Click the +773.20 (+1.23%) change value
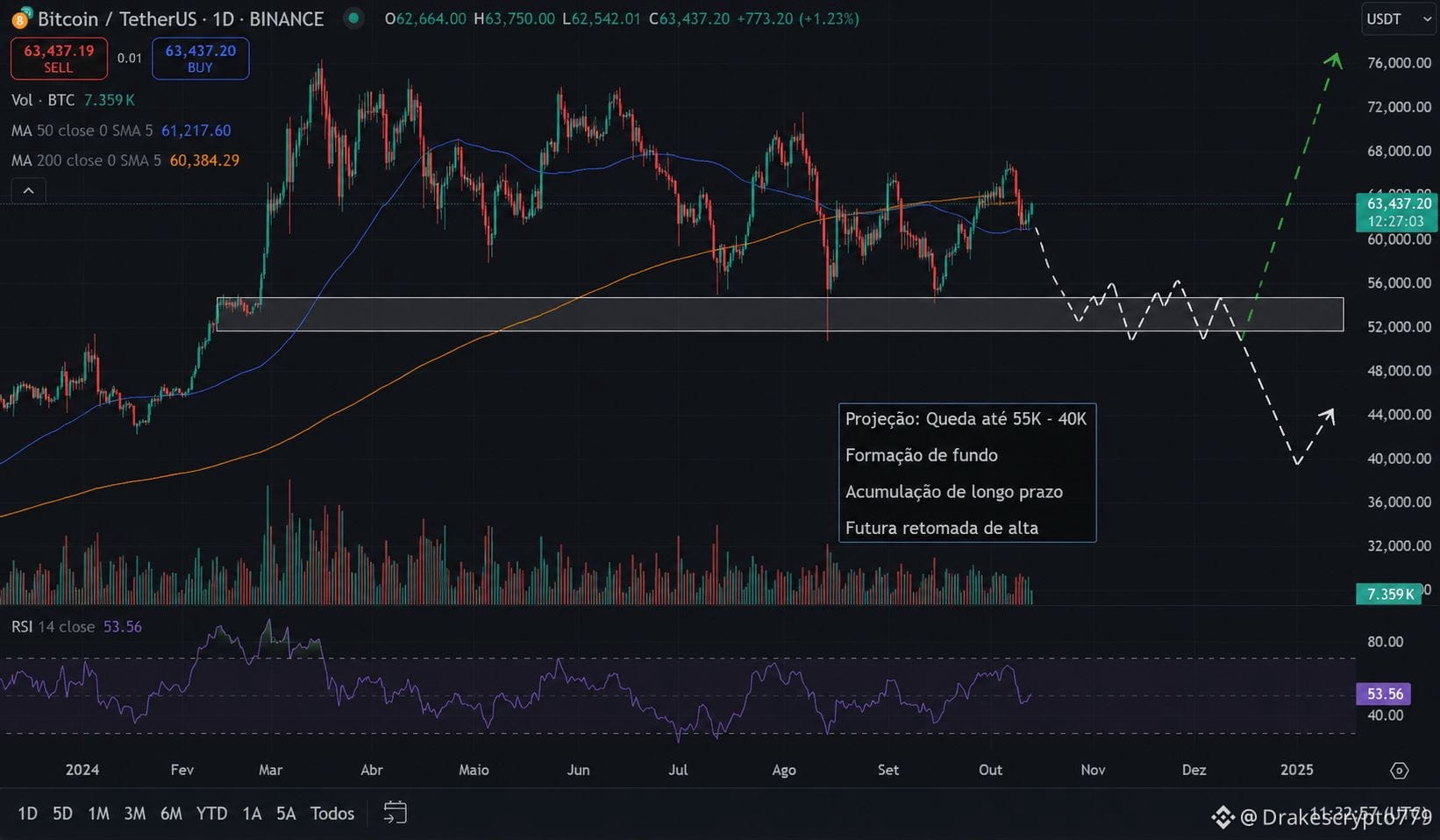 [800, 18]
